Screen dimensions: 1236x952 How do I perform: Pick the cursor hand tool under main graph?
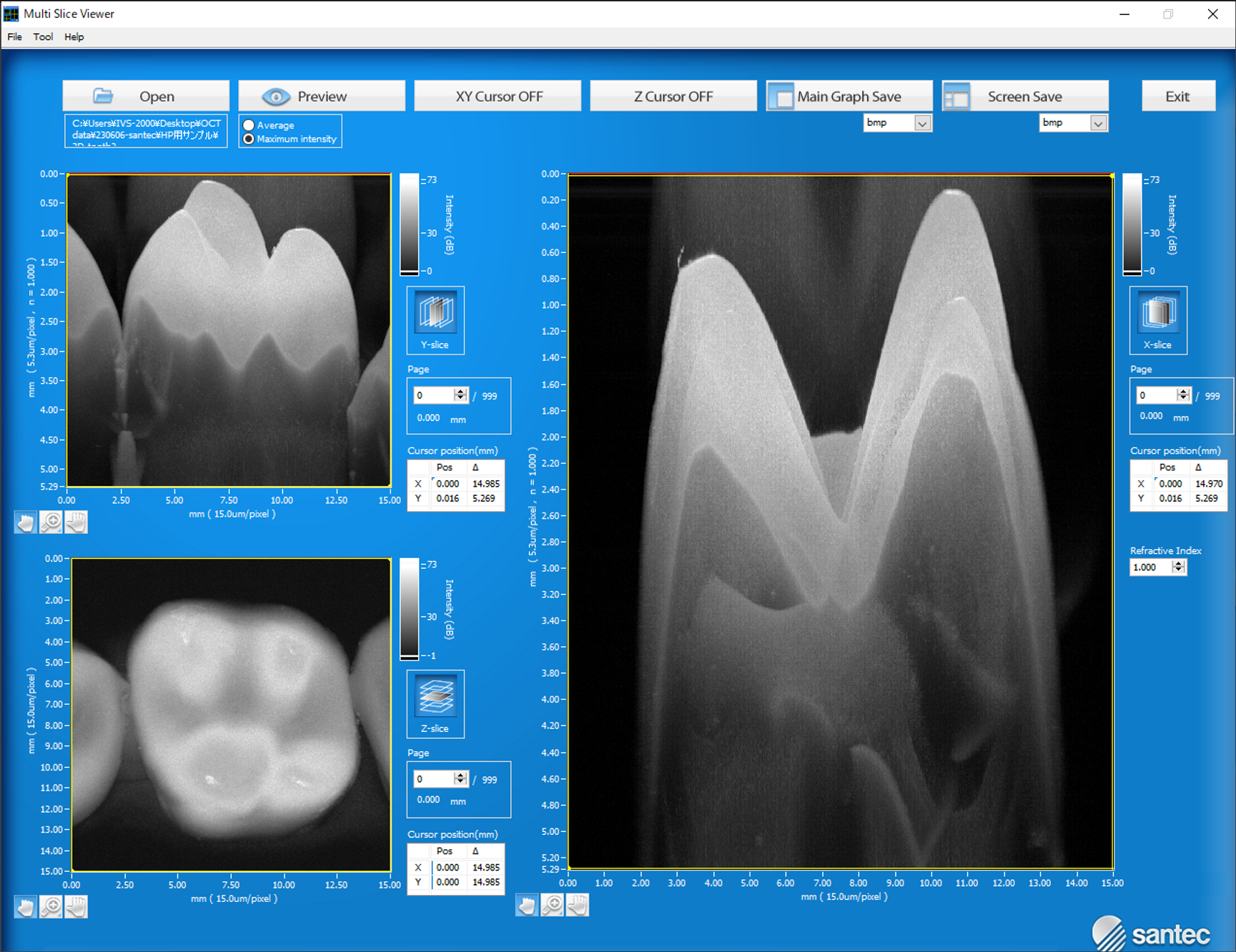[x=527, y=906]
